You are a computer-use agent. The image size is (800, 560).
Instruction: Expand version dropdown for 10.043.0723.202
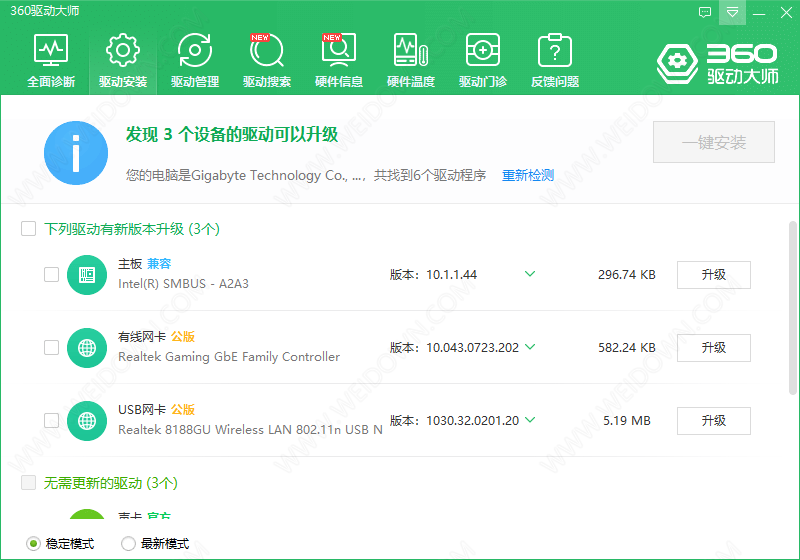tap(530, 347)
